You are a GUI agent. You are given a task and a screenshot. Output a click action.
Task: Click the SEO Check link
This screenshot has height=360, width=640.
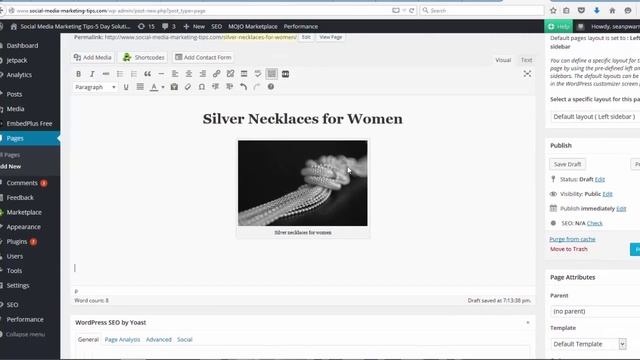pyautogui.click(x=595, y=223)
